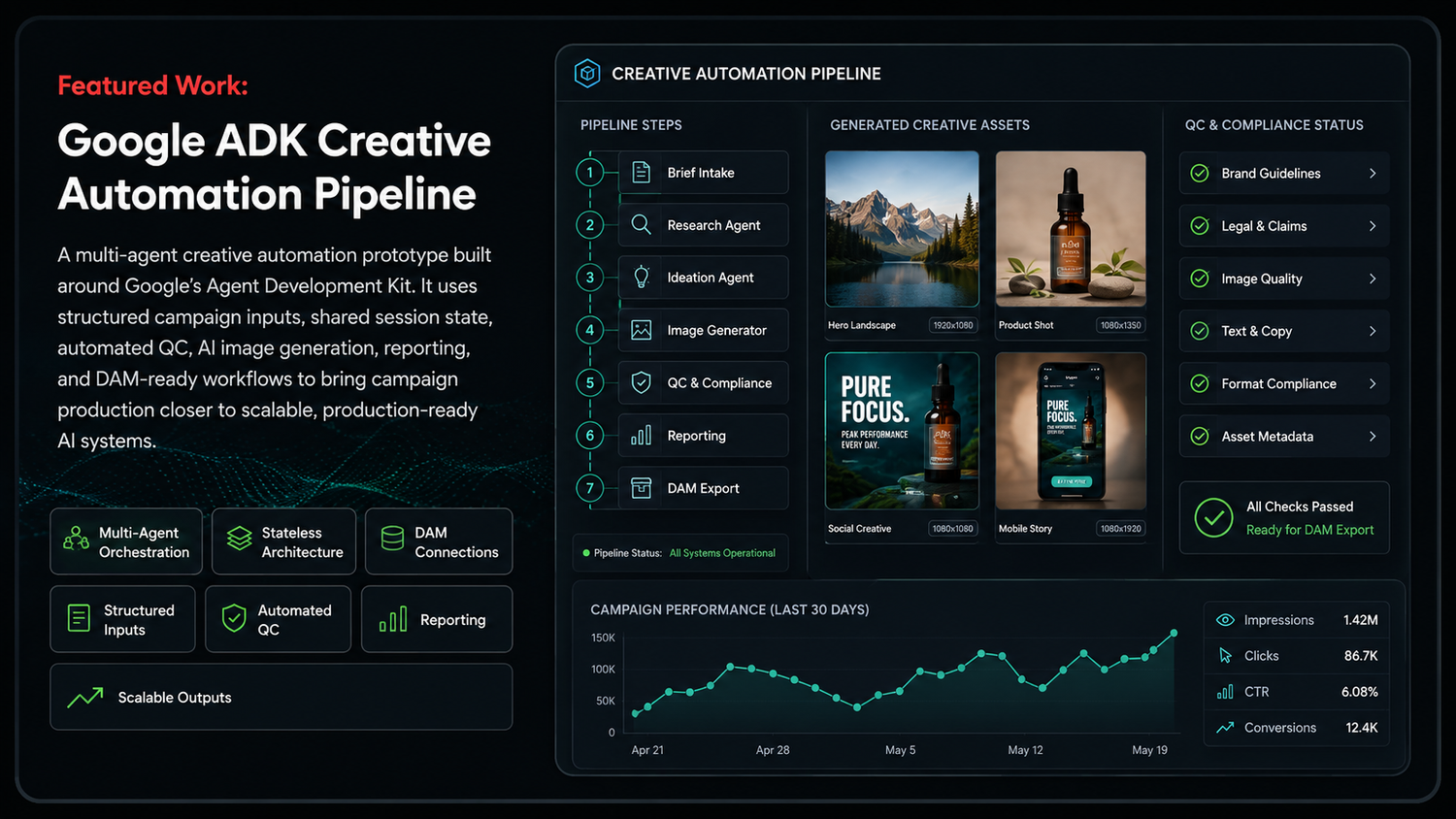Open the Mobile Story thumbnail

click(x=1071, y=431)
